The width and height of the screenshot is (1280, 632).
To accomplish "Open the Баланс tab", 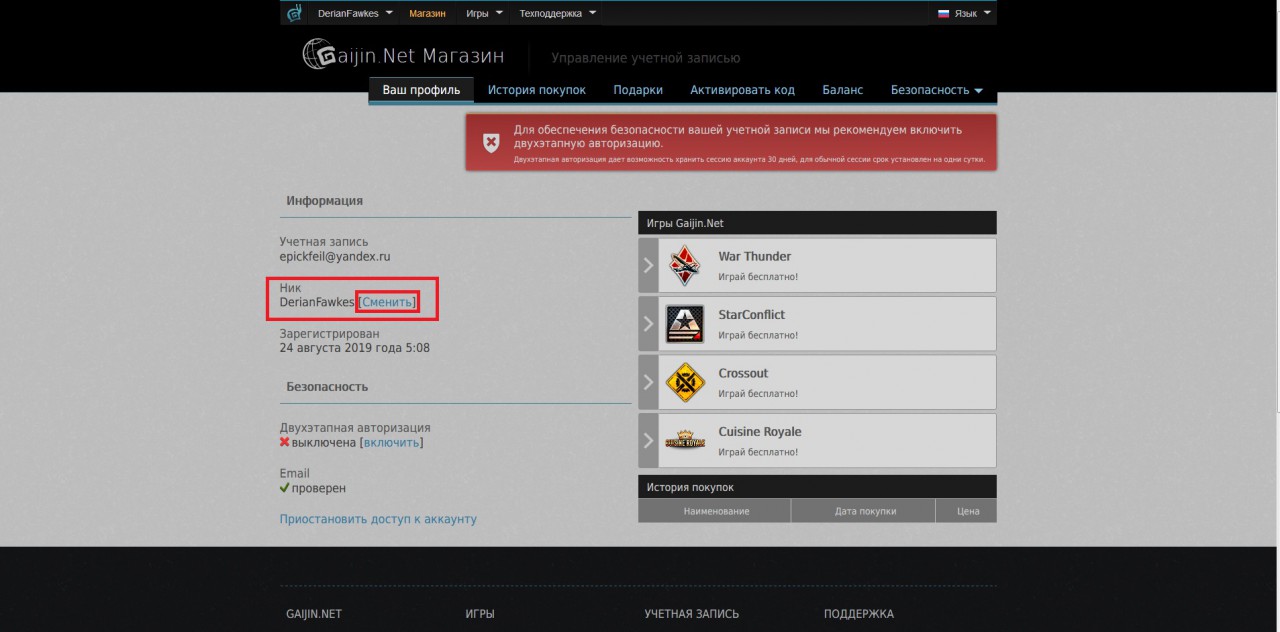I will [x=843, y=90].
